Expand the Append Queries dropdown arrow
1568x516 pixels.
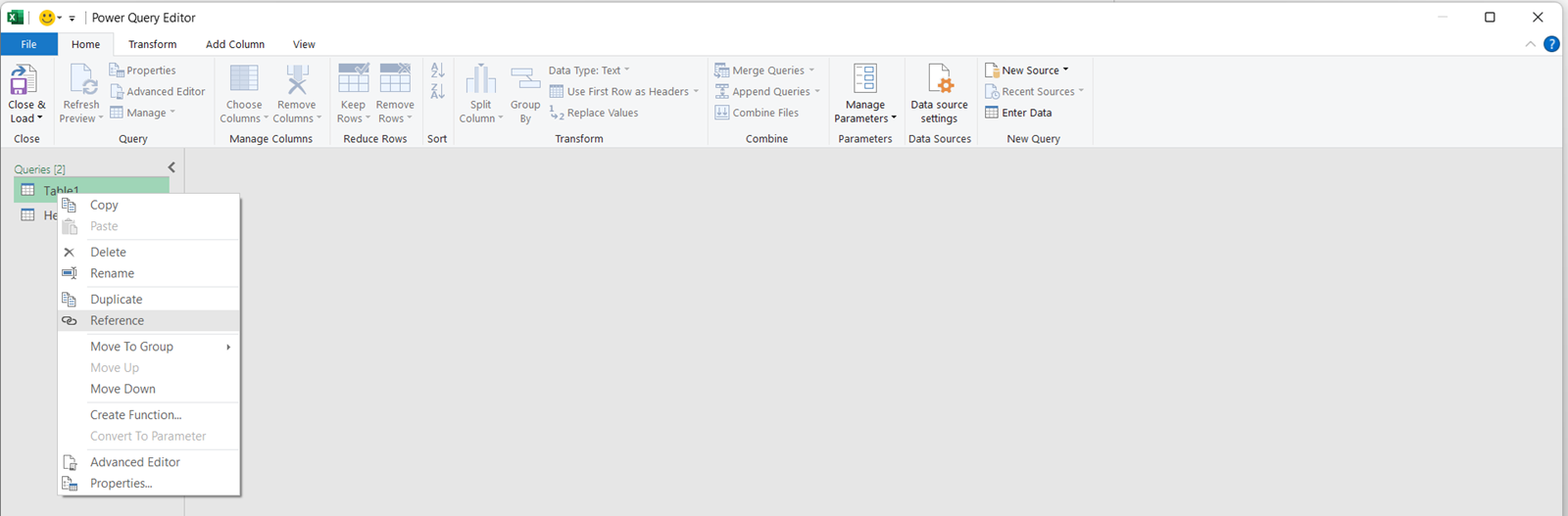coord(817,91)
